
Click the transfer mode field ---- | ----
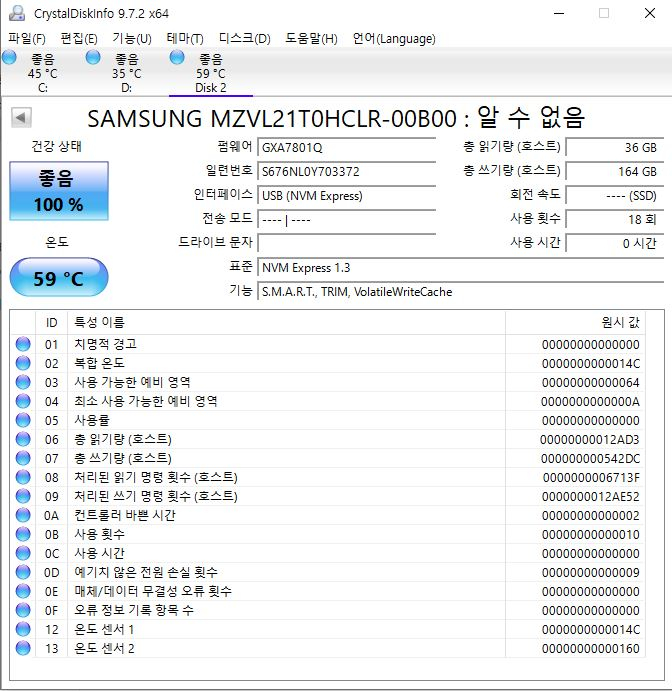346,219
